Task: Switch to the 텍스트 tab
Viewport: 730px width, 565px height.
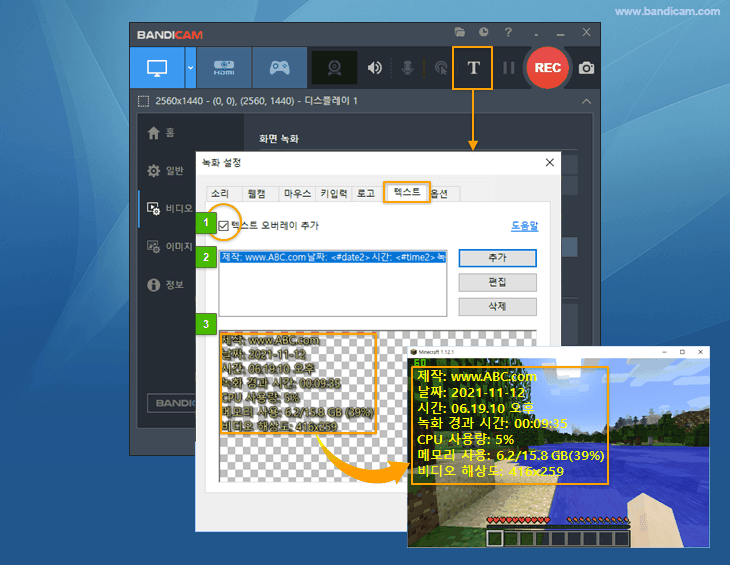Action: pyautogui.click(x=407, y=192)
